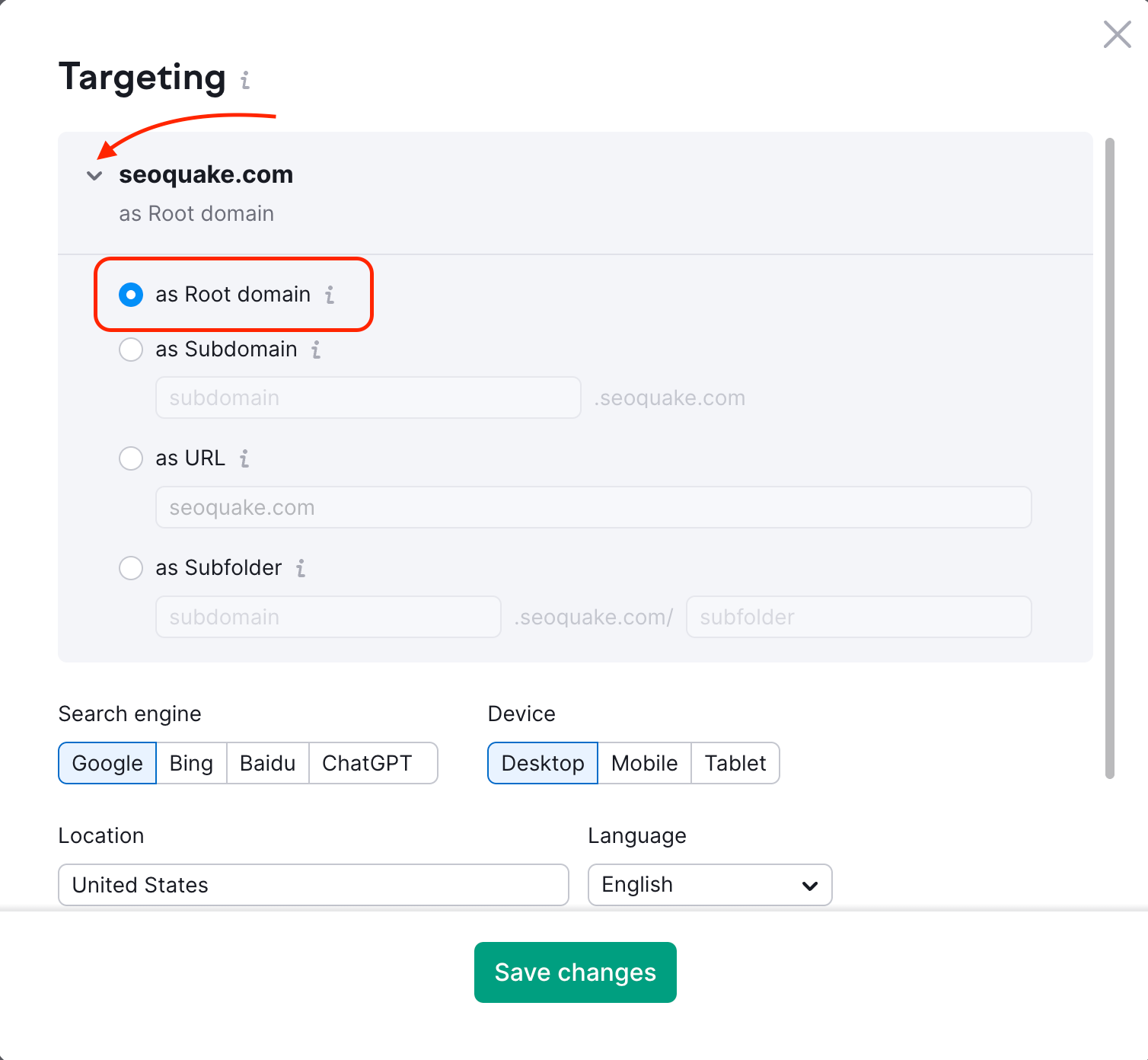1148x1060 pixels.
Task: Choose Baidu as the search engine
Action: 267,763
